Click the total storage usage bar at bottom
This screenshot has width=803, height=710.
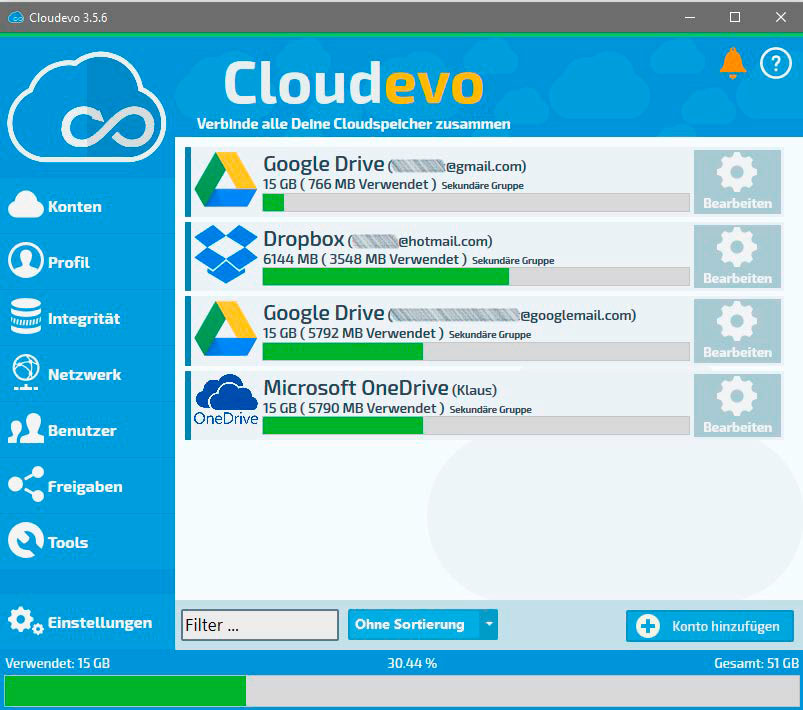click(402, 691)
